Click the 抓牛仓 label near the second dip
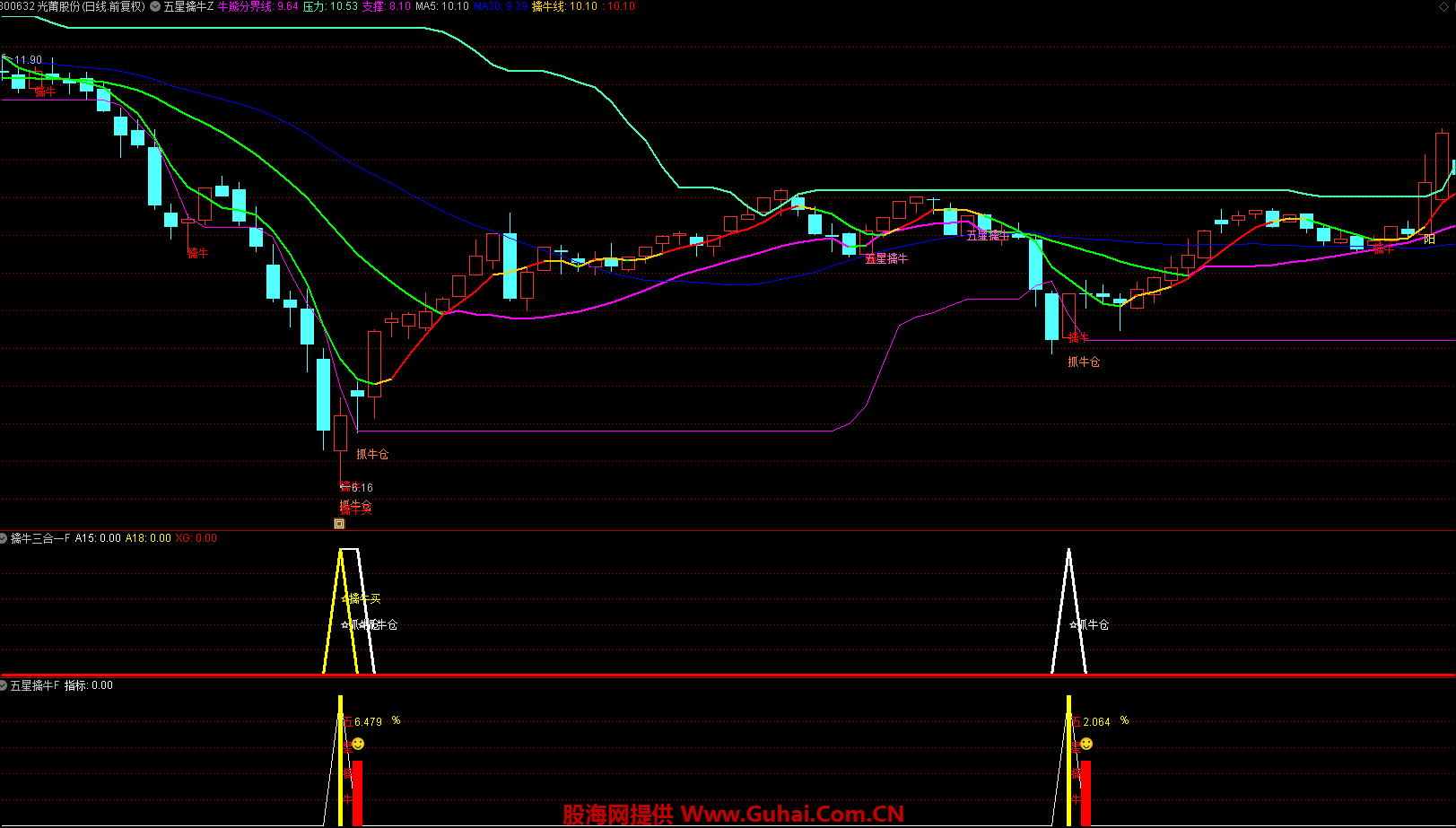Viewport: 1456px width, 828px height. pyautogui.click(x=1084, y=362)
